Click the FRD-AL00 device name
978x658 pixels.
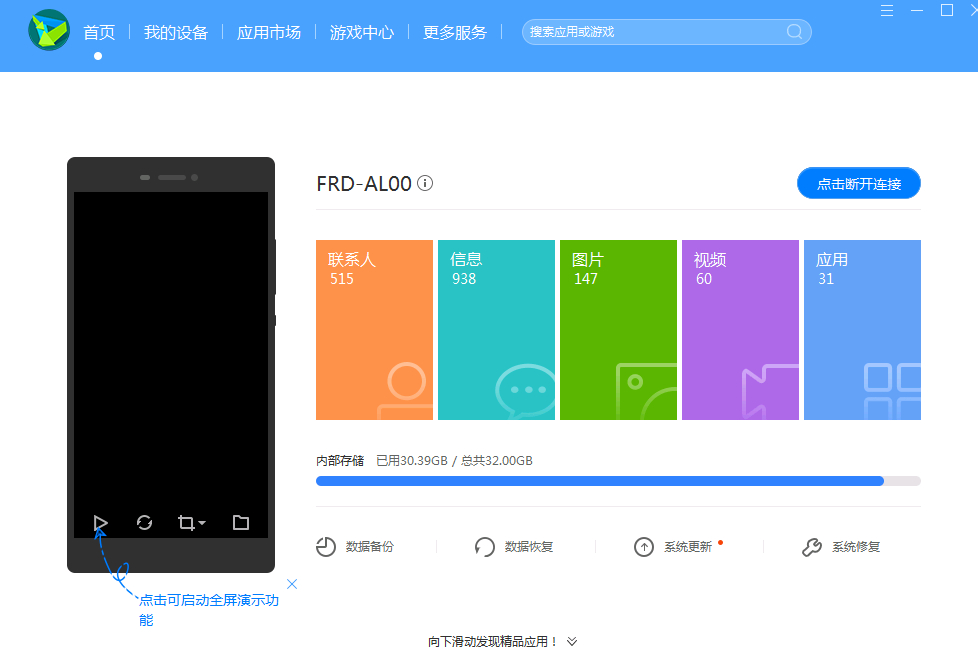pyautogui.click(x=364, y=184)
